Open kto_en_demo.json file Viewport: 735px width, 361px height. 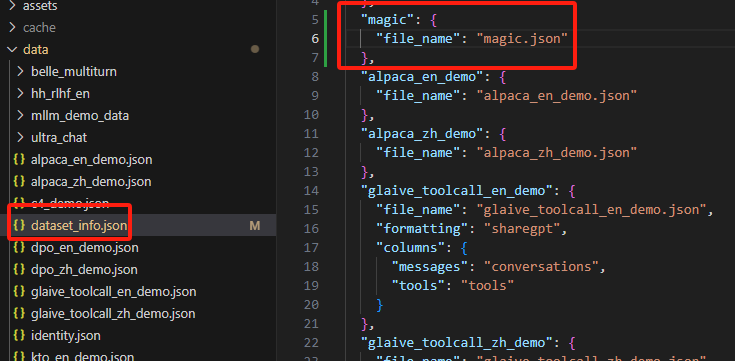(82, 357)
